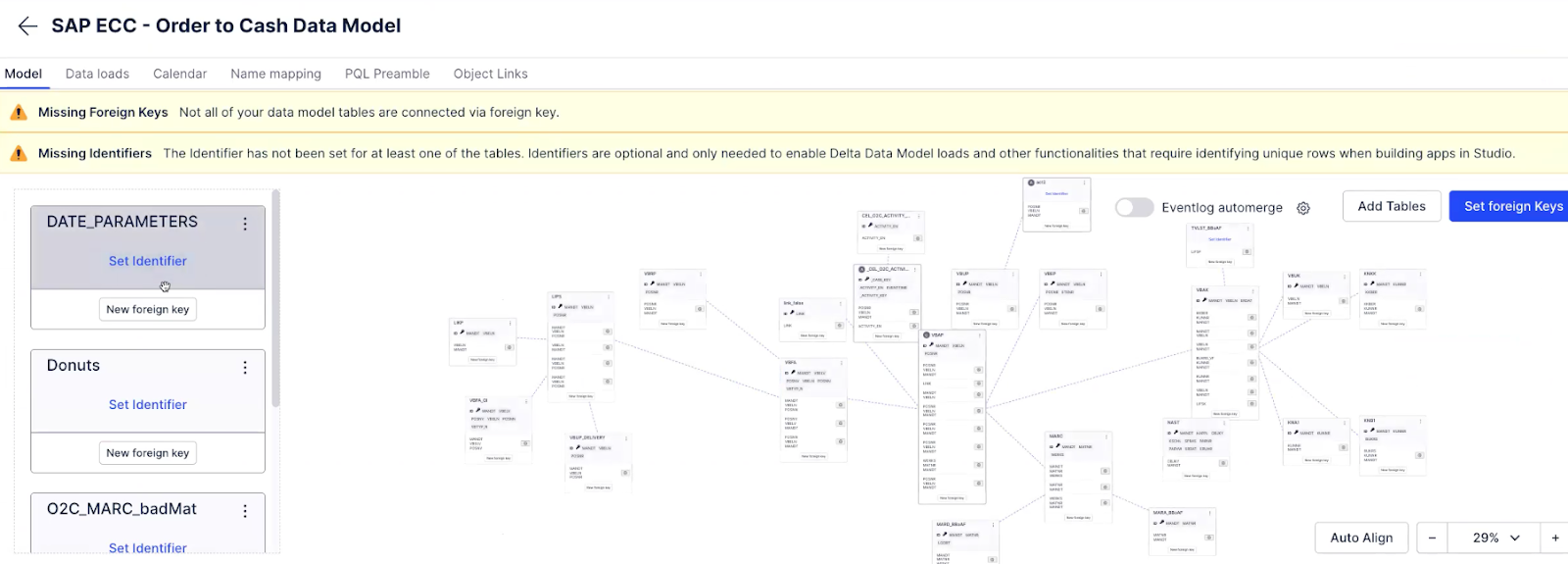
Task: Click the Add Tables button
Action: 1392,206
